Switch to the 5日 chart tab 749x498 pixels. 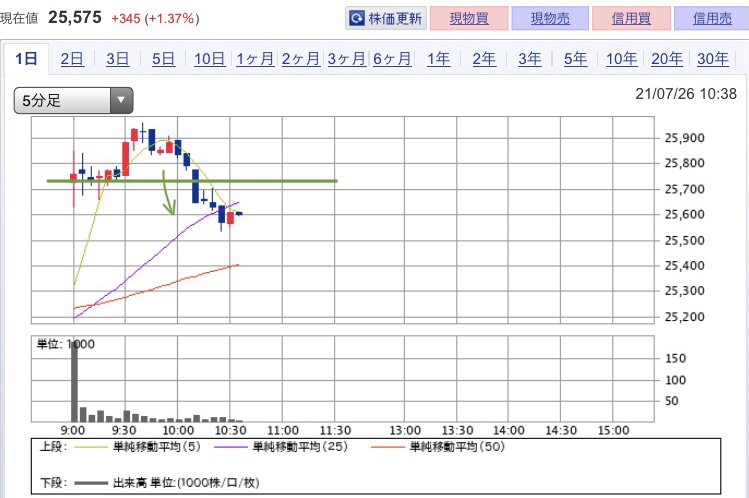coord(163,59)
